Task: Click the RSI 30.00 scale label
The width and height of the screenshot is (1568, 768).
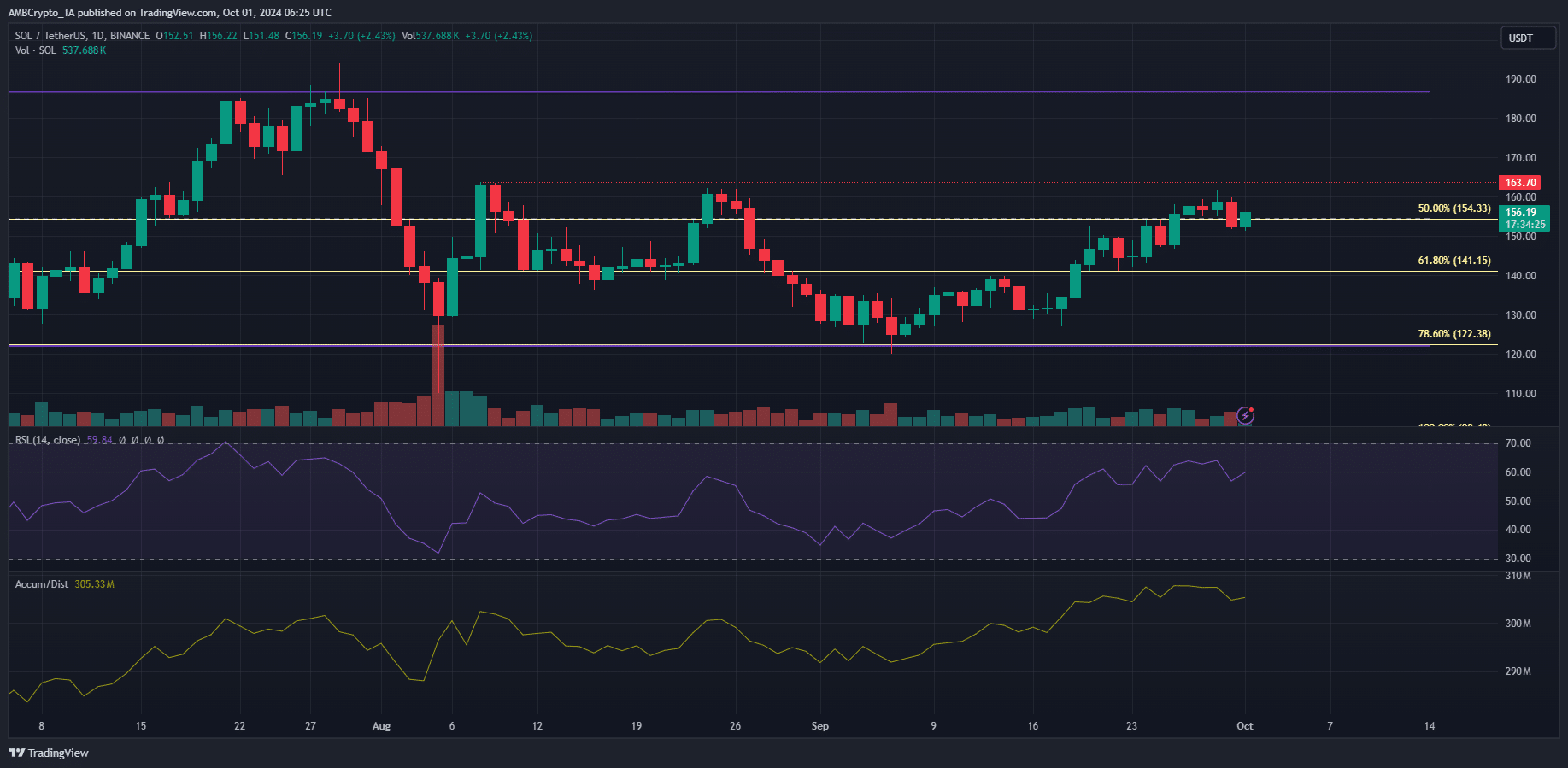Action: 1518,559
